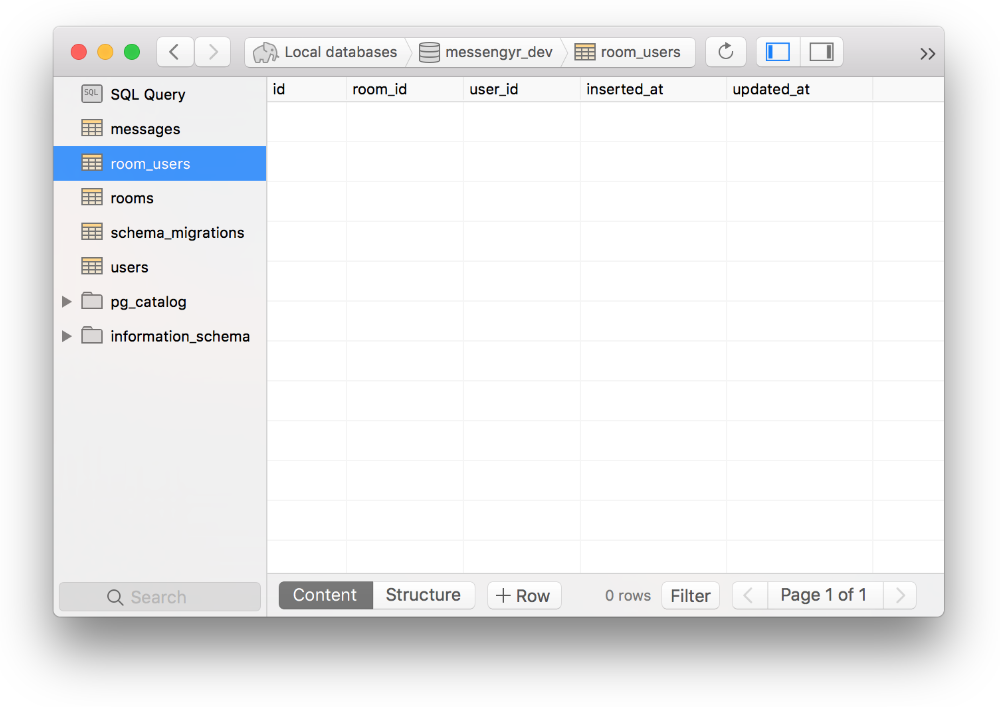Toggle the left sidebar pane
This screenshot has height=707, width=1000.
pyautogui.click(x=778, y=52)
